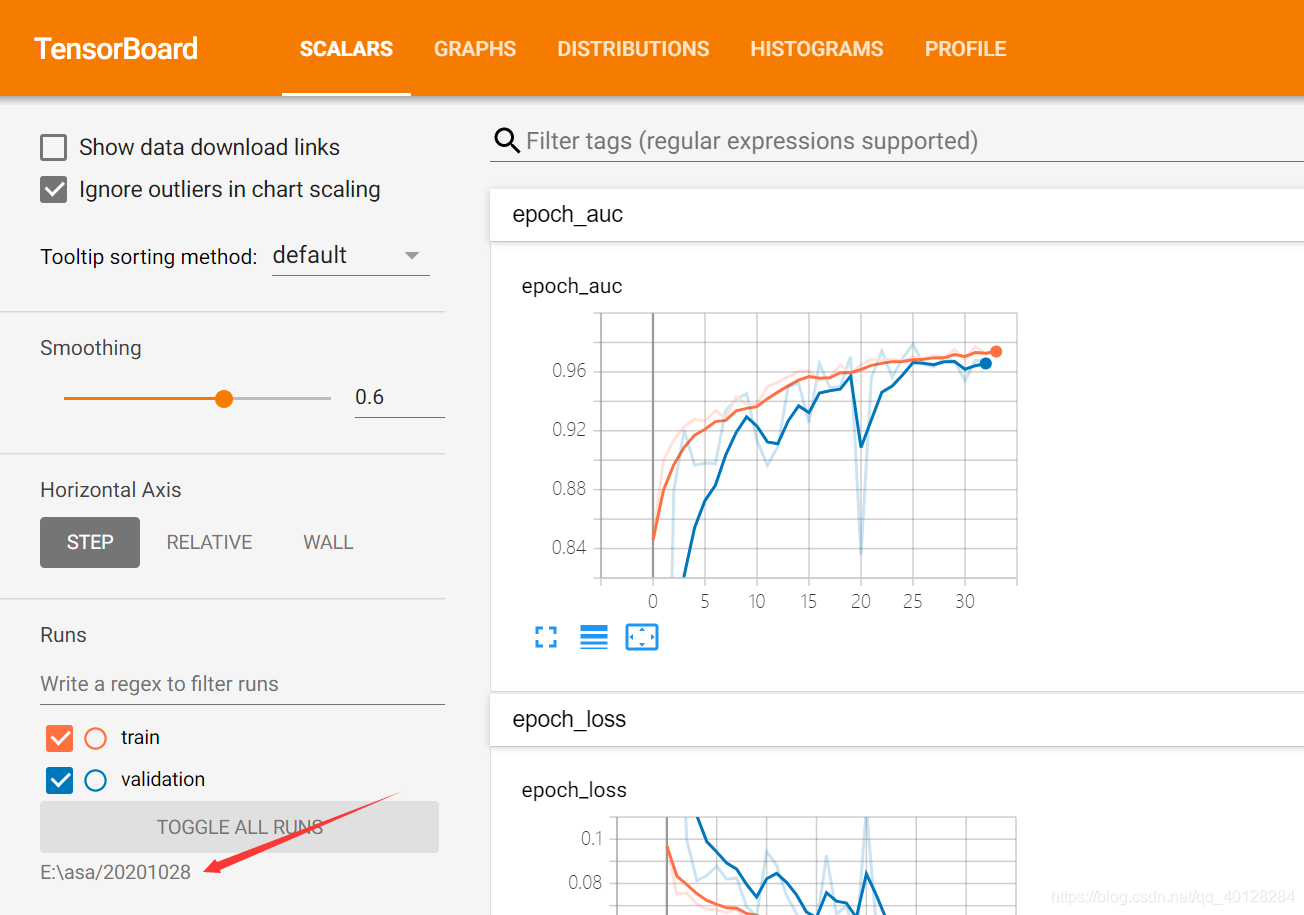Click the log directory path E:\asa/20201028
This screenshot has width=1304, height=915.
115,872
